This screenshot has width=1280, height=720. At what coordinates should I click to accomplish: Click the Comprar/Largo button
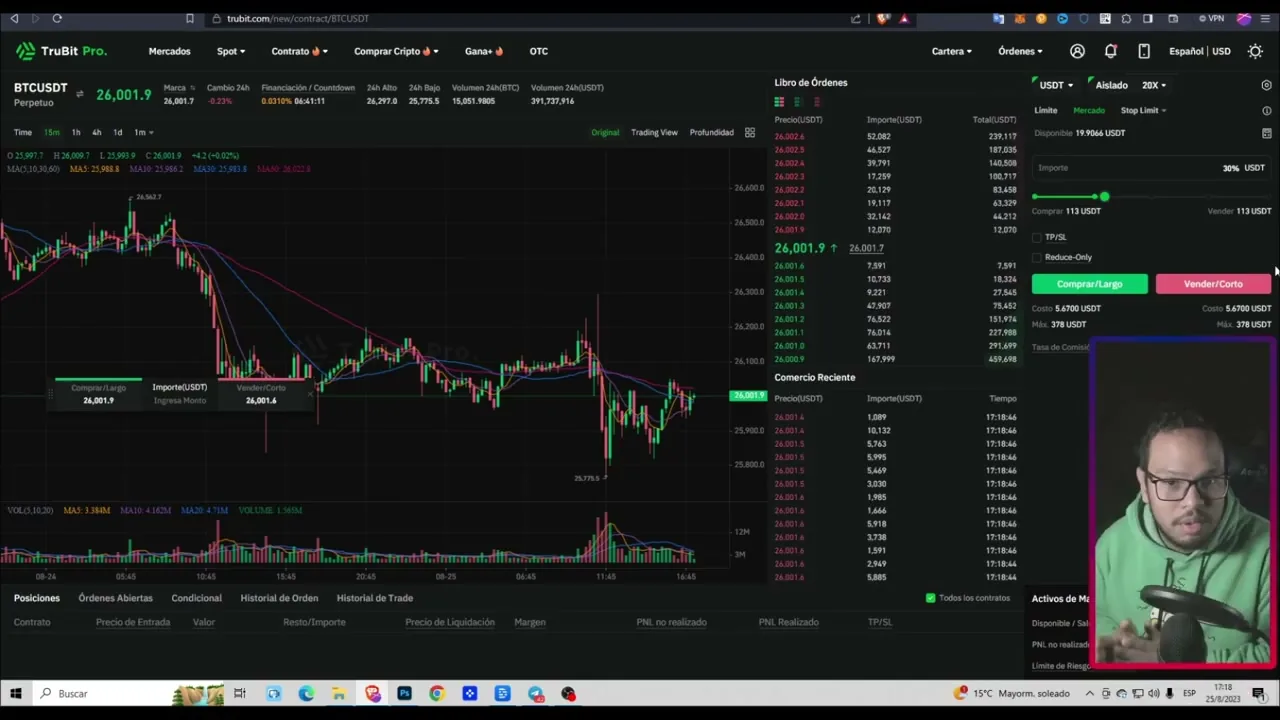(x=1090, y=284)
